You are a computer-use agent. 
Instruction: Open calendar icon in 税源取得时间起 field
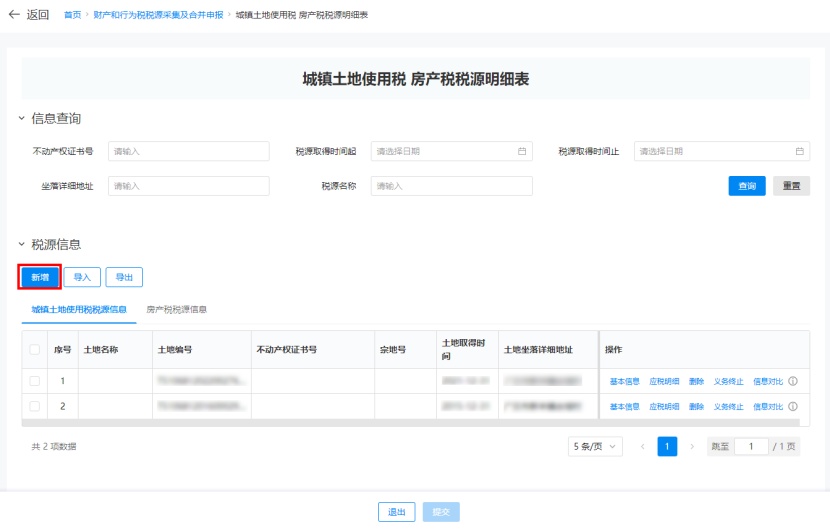click(522, 152)
